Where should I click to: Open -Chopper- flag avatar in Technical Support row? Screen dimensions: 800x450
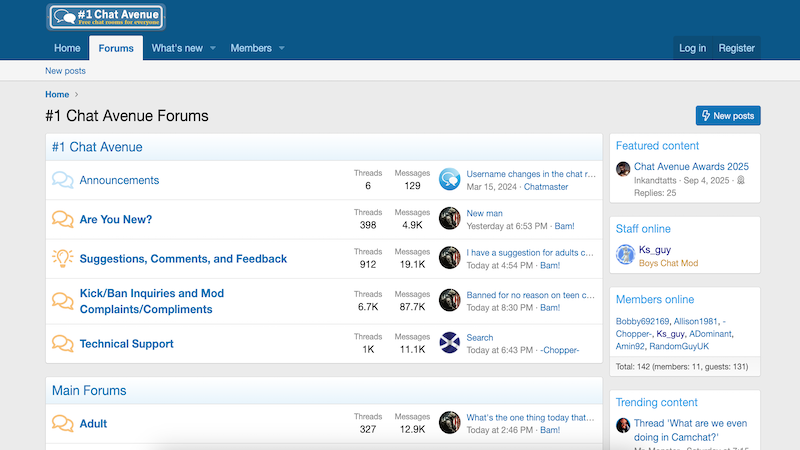point(449,343)
